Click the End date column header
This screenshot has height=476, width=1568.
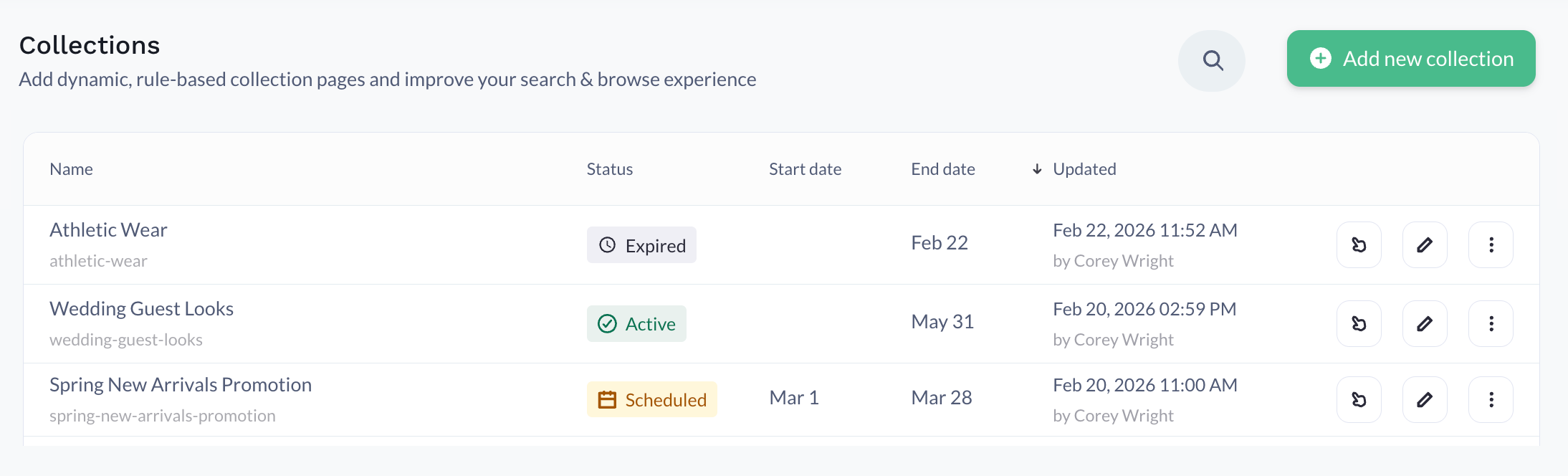[942, 169]
